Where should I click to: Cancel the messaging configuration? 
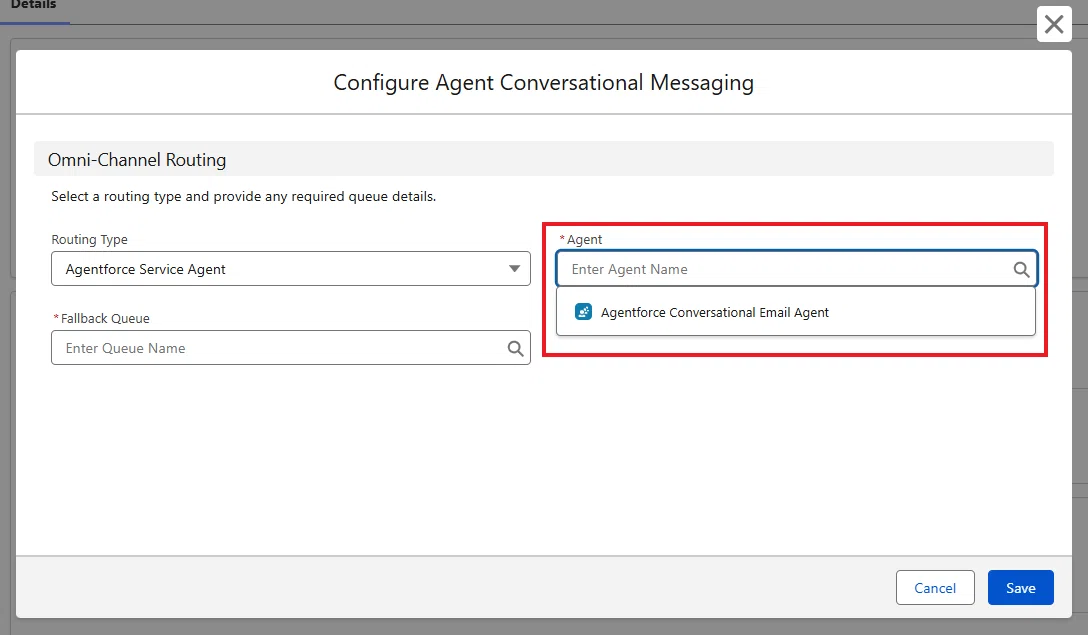click(x=935, y=588)
